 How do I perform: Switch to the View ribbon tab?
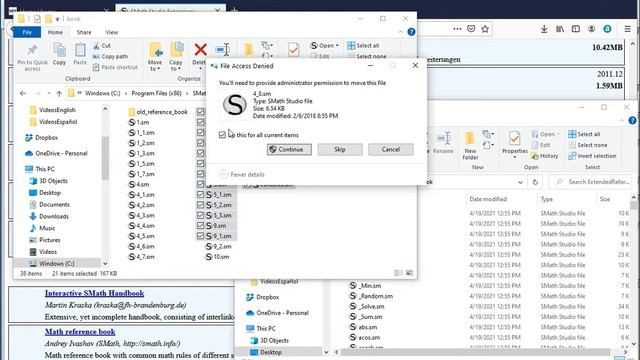111,32
